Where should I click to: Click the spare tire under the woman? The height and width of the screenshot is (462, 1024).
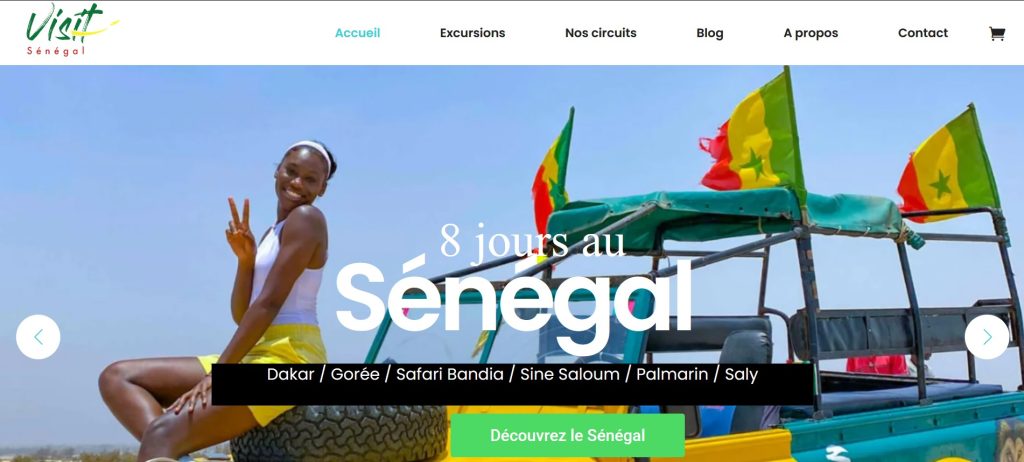339,433
